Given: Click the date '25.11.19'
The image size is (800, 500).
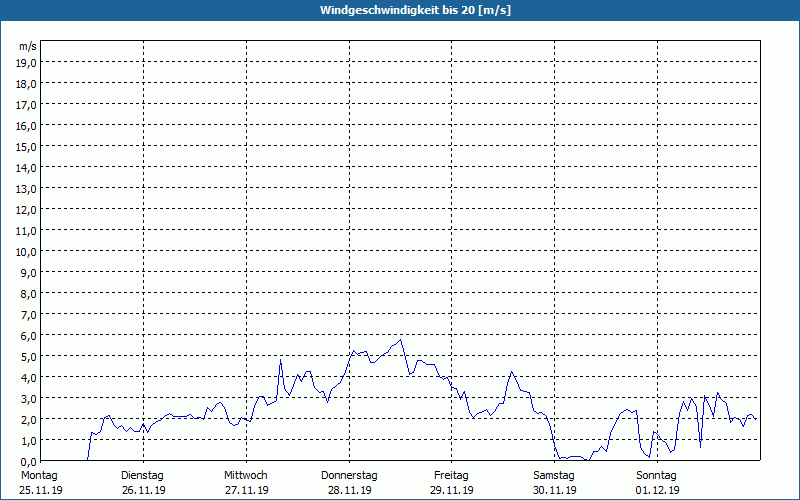Looking at the screenshot, I should point(41,490).
